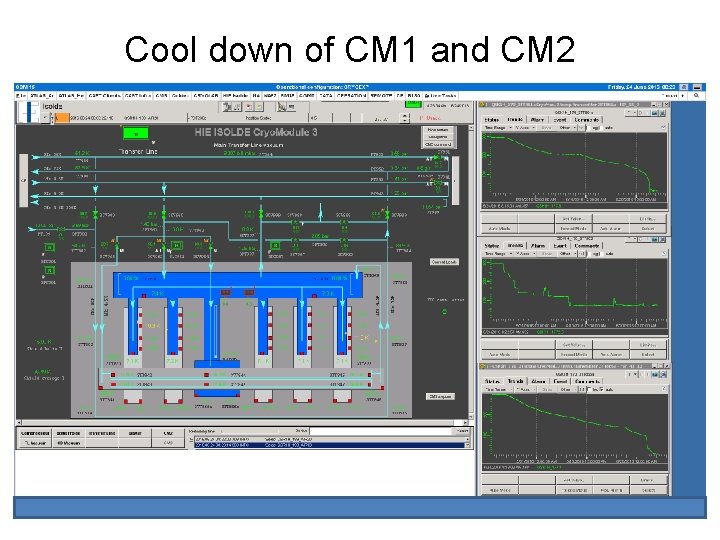Switch to Event tab in the middle trend window

point(560,246)
